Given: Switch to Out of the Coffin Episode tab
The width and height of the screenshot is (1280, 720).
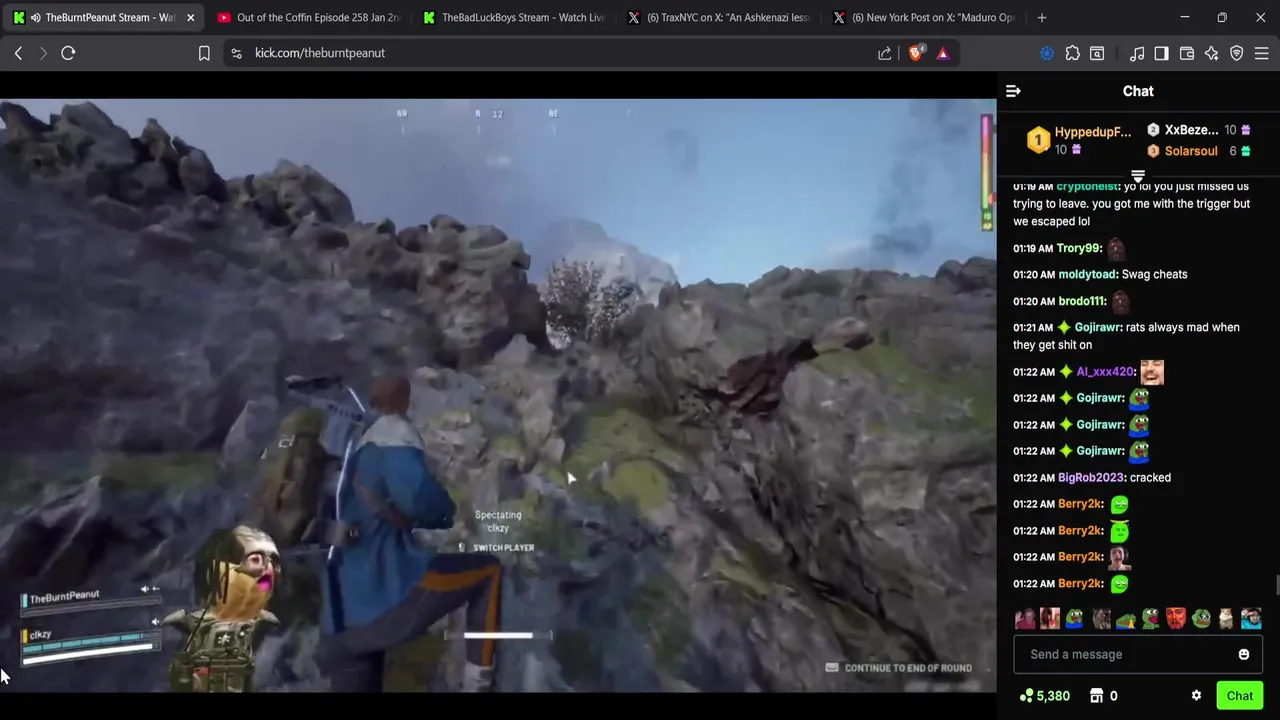Looking at the screenshot, I should click(308, 18).
